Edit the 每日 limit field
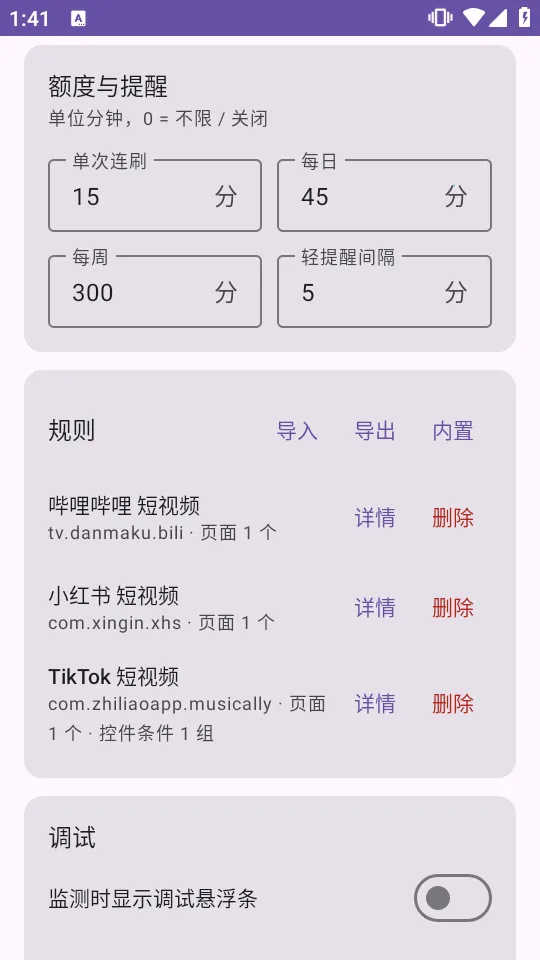This screenshot has width=540, height=960. click(384, 196)
